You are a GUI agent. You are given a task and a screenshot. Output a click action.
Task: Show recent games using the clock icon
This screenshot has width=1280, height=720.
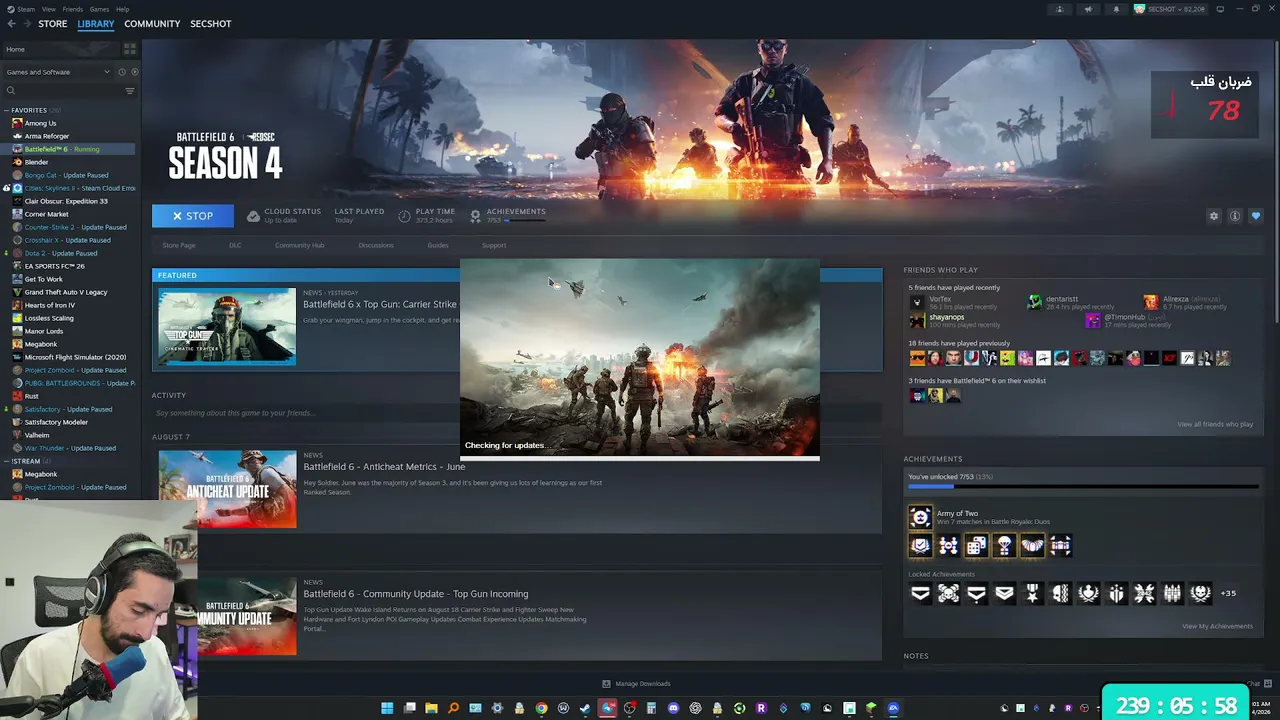(122, 72)
